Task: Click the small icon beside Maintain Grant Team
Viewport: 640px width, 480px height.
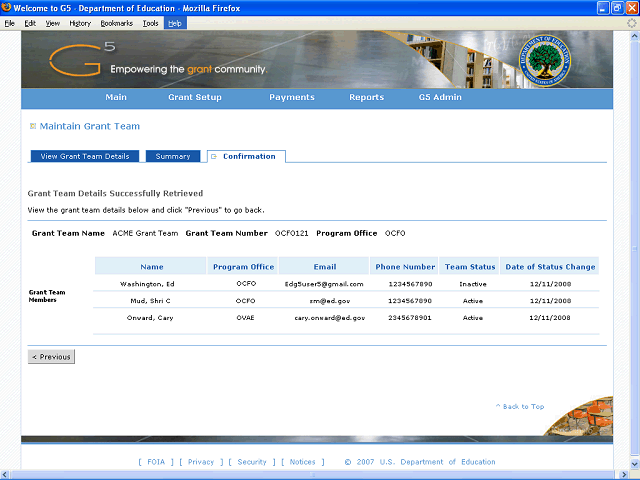Action: pyautogui.click(x=32, y=126)
